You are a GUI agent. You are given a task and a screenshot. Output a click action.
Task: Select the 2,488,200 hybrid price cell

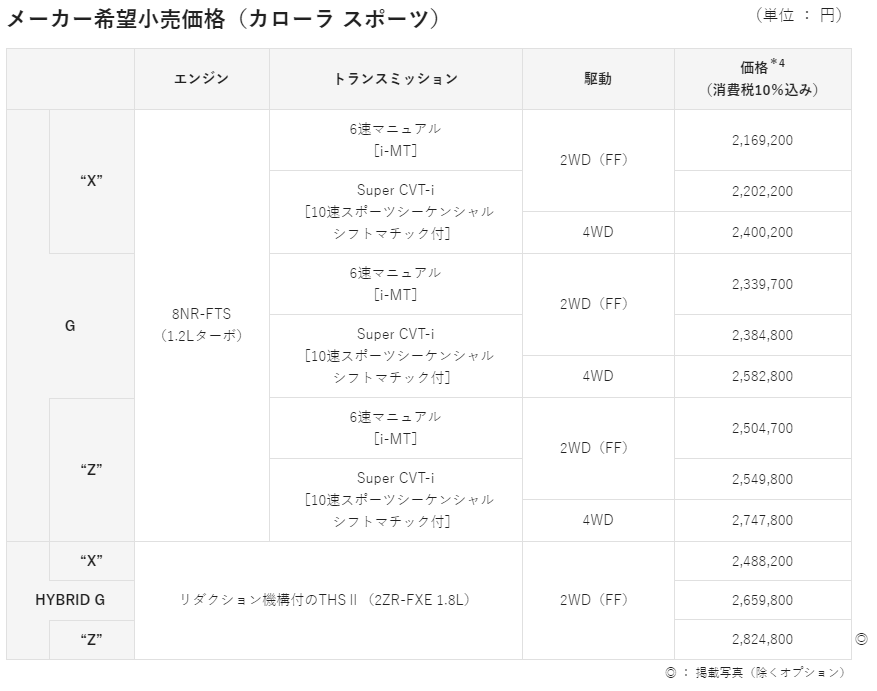tap(762, 561)
